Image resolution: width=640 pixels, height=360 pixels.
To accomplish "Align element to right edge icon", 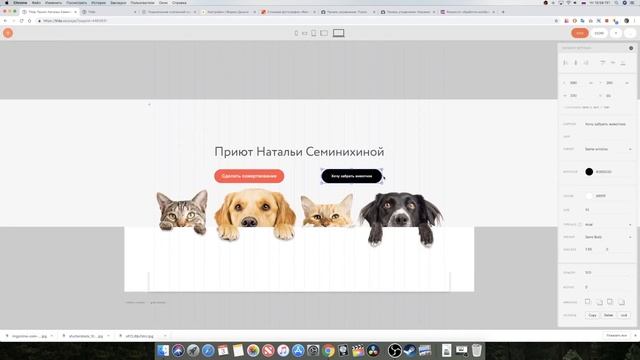I will coord(586,63).
